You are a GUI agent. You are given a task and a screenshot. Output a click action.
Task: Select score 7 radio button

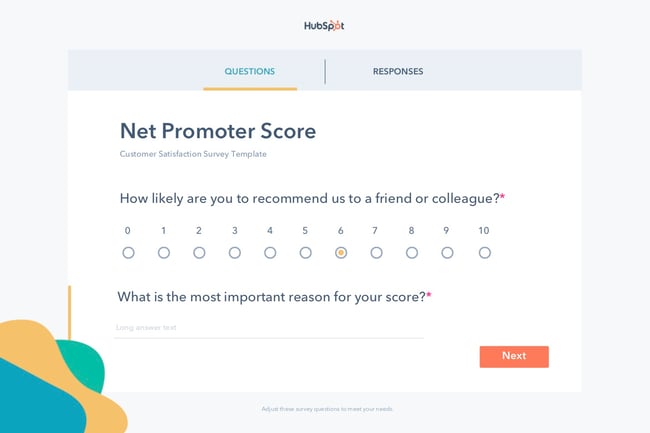376,253
